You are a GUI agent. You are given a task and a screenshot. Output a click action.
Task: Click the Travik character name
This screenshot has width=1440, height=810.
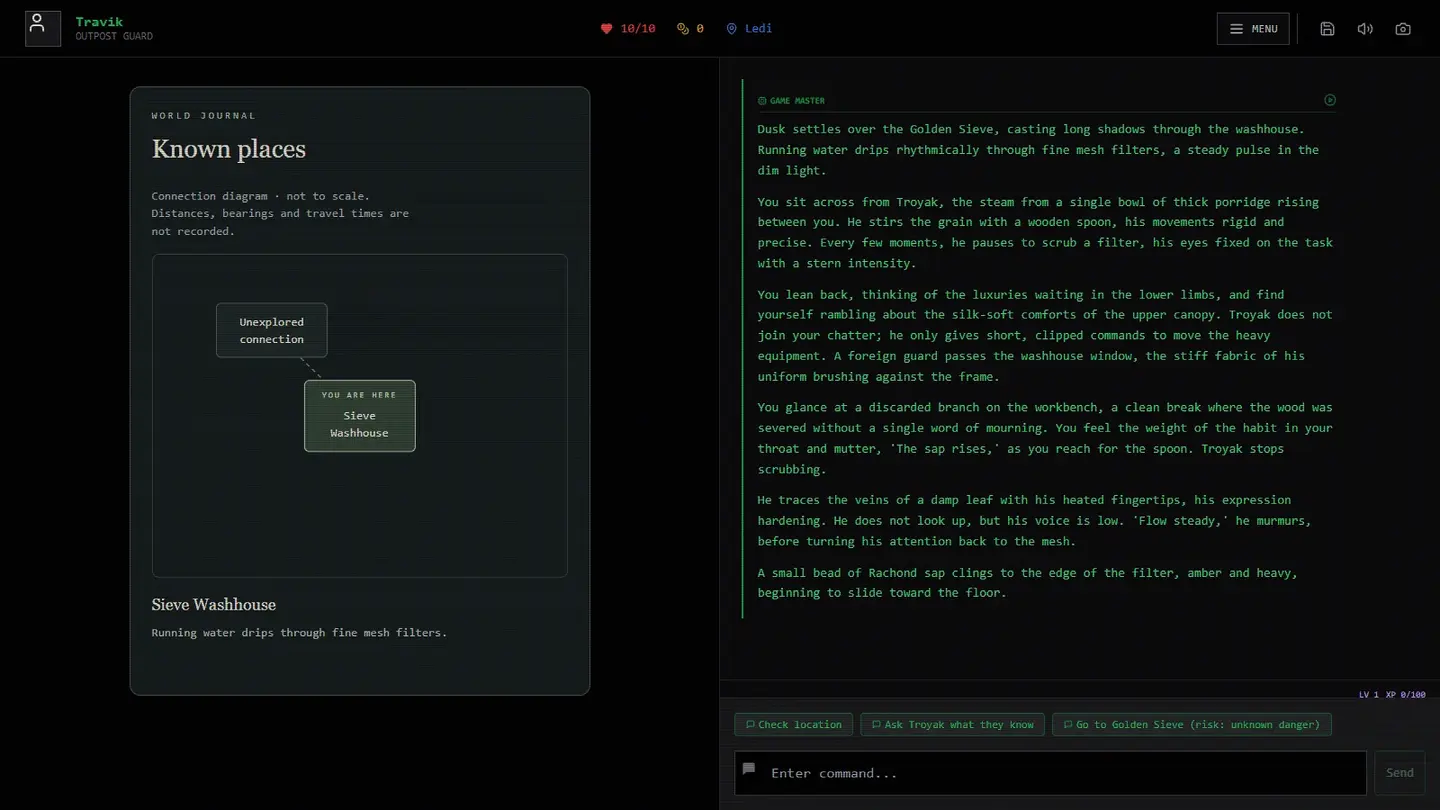tap(99, 22)
